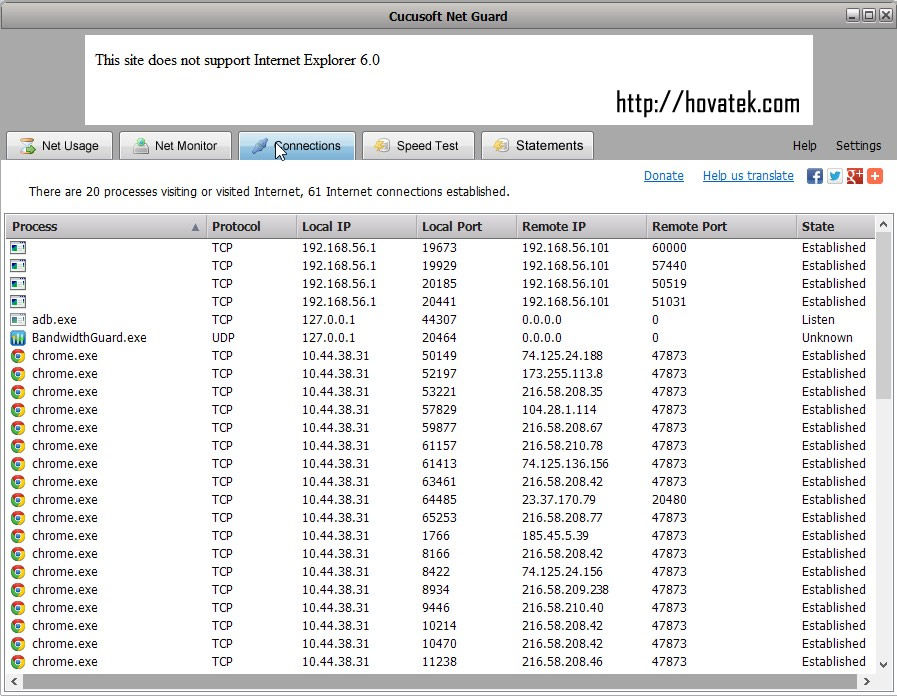The height and width of the screenshot is (696, 897).
Task: Click the Donate link
Action: [664, 176]
